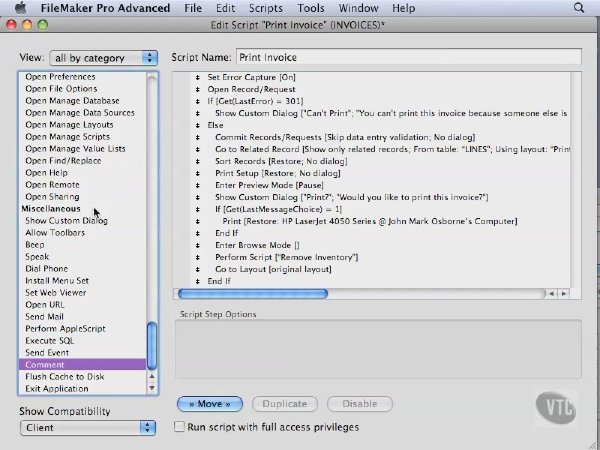The image size is (600, 450).
Task: Click the Duplicate button
Action: pyautogui.click(x=285, y=404)
